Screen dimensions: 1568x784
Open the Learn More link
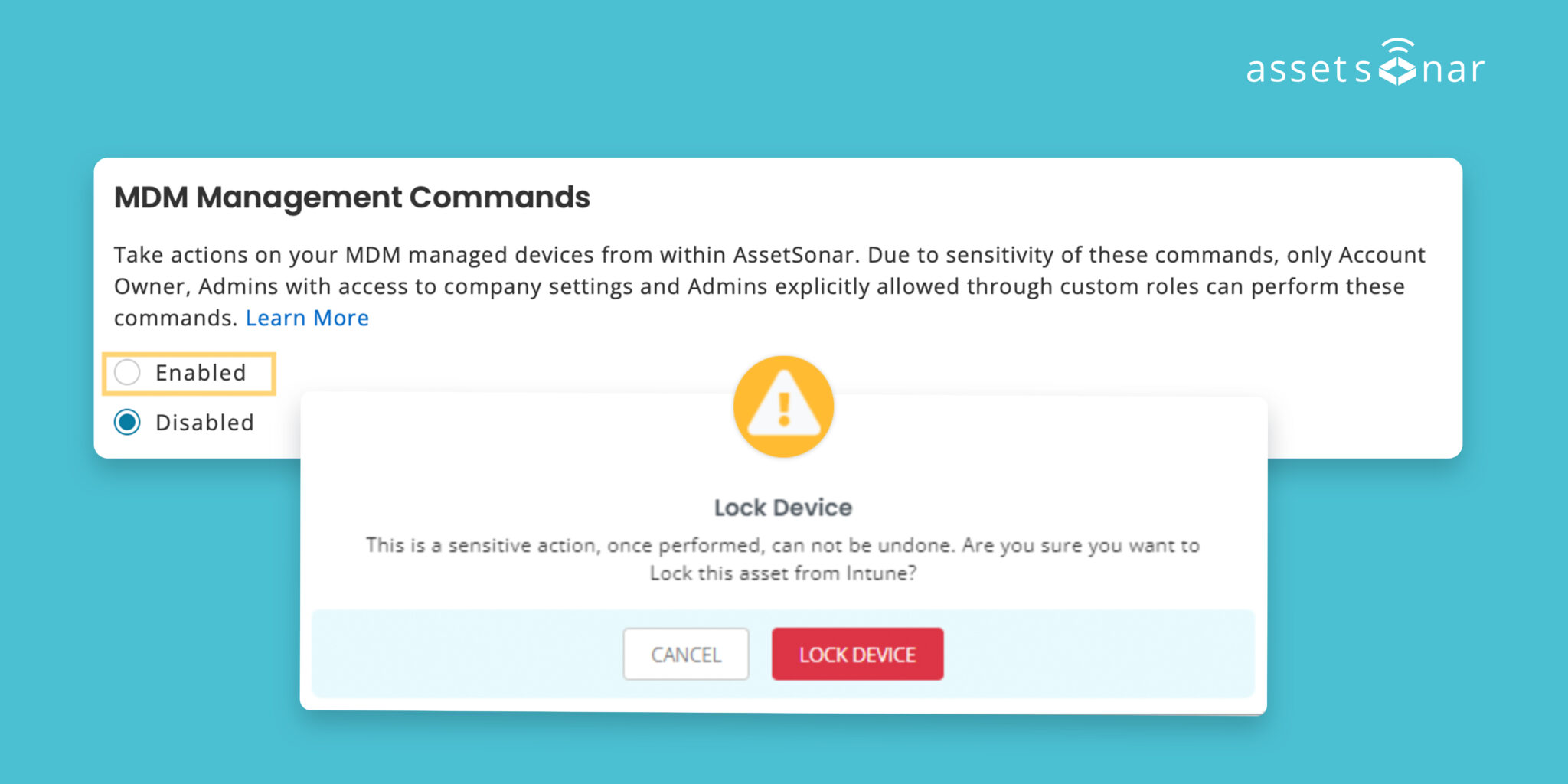[307, 318]
